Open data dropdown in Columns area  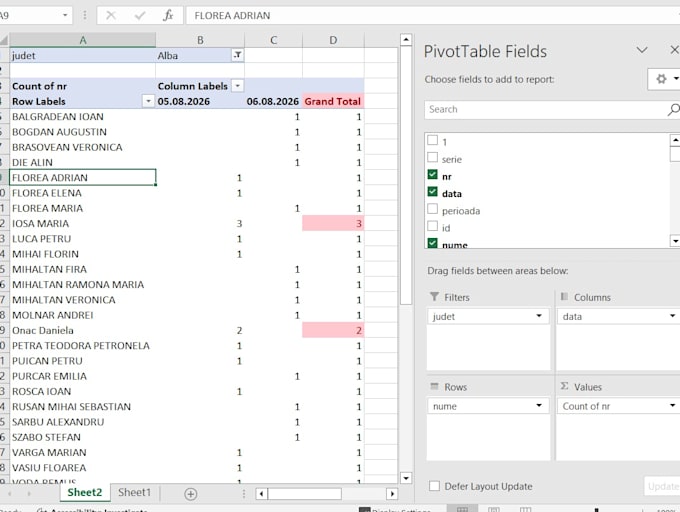[672, 316]
